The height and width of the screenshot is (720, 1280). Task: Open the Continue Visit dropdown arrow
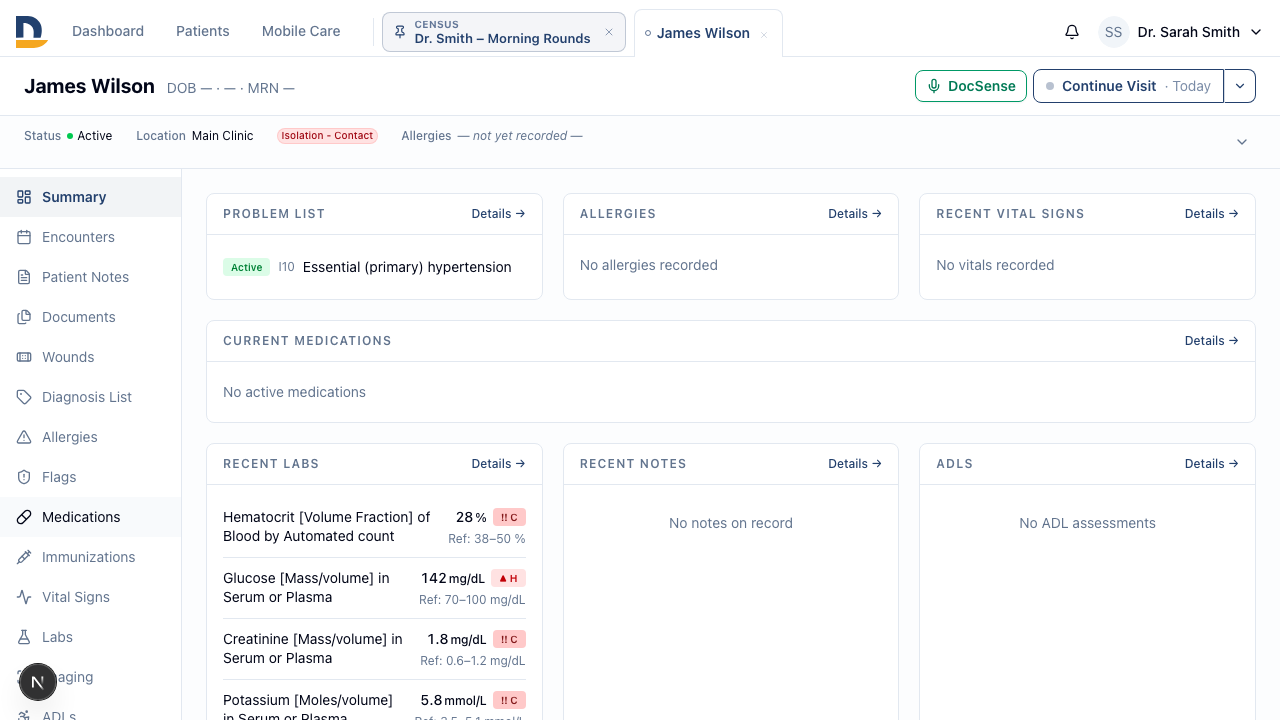pyautogui.click(x=1240, y=86)
